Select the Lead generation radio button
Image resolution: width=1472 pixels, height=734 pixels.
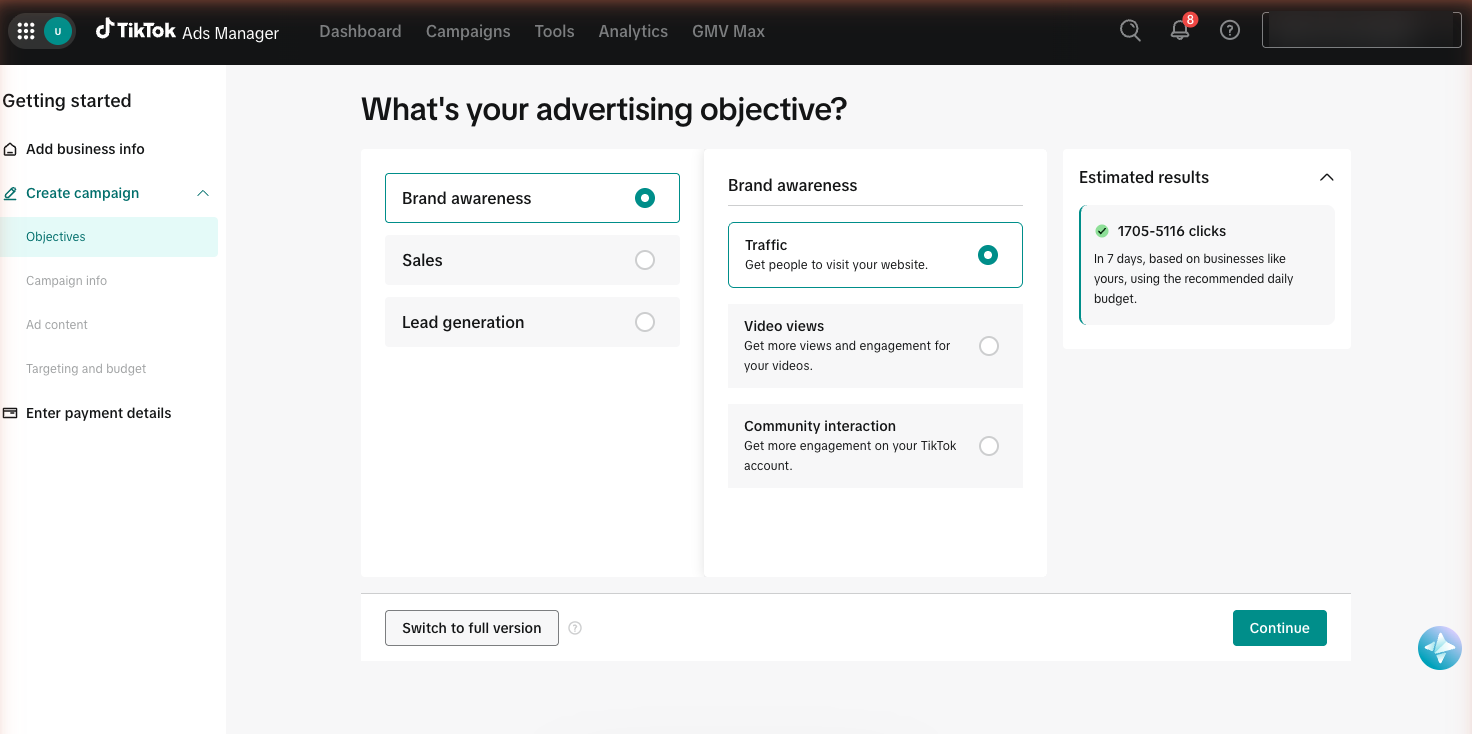point(645,322)
